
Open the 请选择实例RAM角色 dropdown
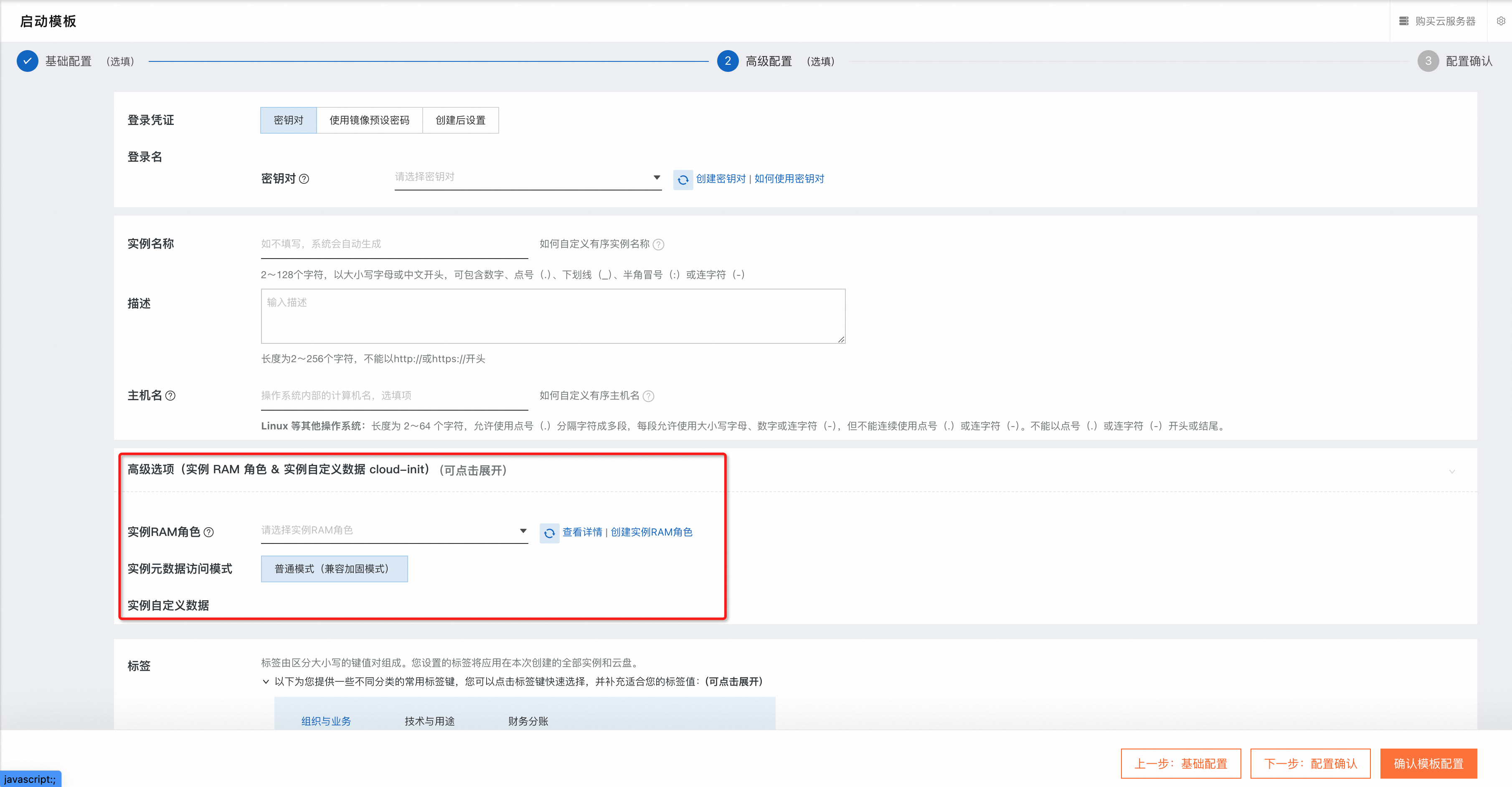(x=394, y=531)
